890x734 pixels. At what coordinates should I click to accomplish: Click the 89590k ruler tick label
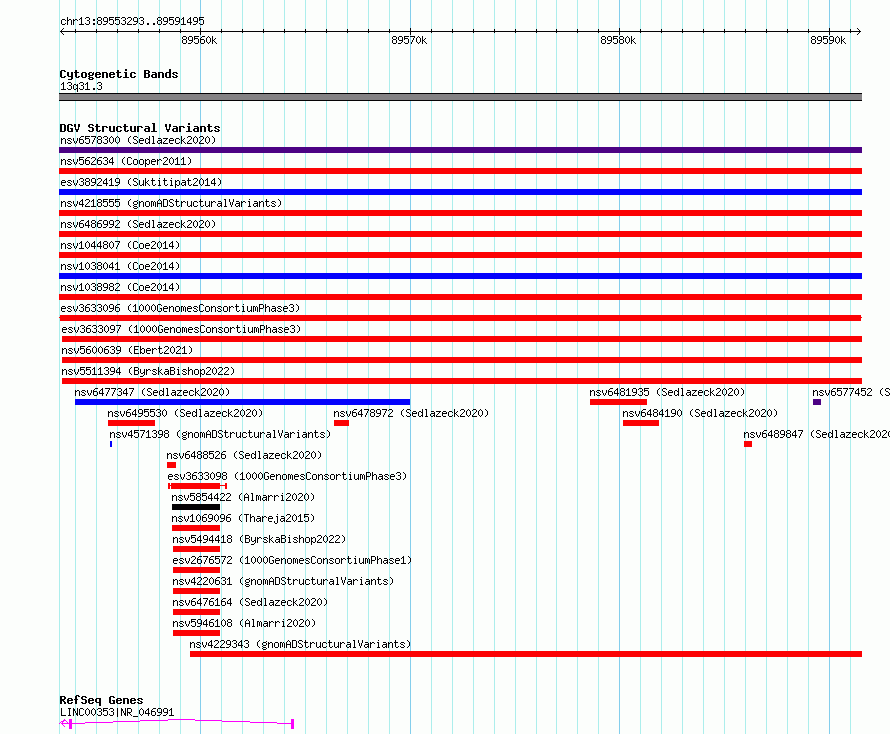click(x=828, y=40)
